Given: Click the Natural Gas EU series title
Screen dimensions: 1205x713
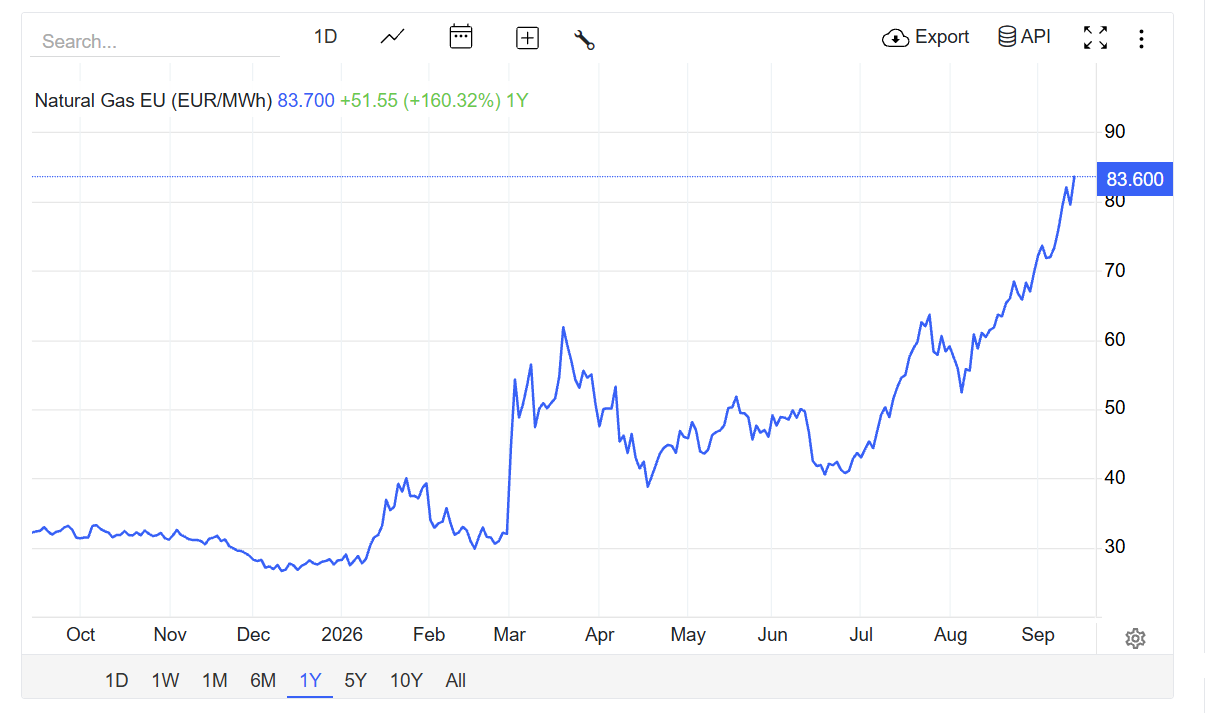Looking at the screenshot, I should 153,101.
